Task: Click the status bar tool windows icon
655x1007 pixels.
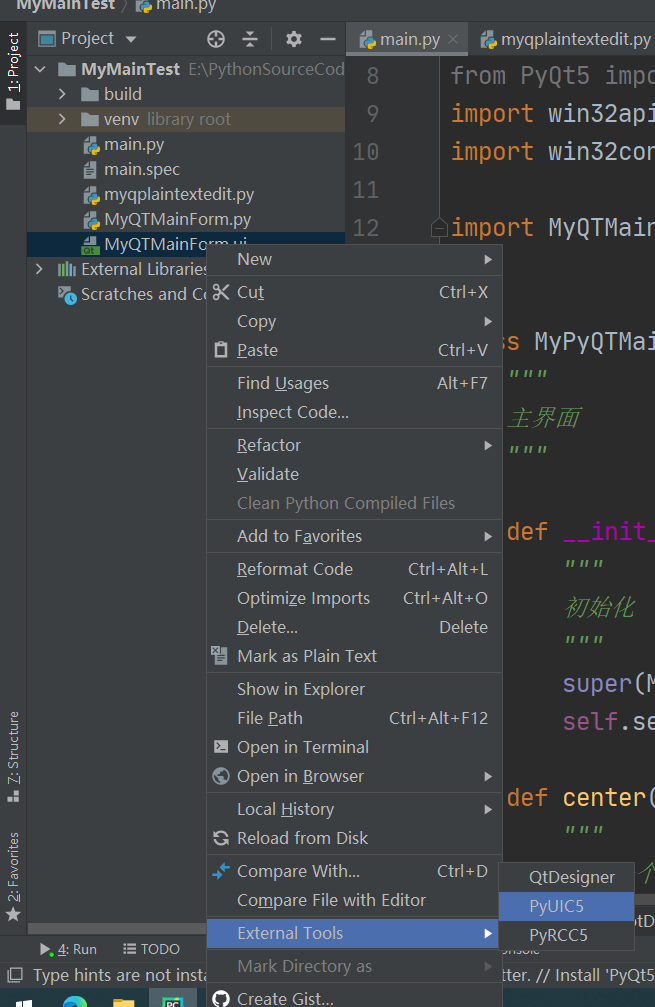Action: [x=14, y=976]
